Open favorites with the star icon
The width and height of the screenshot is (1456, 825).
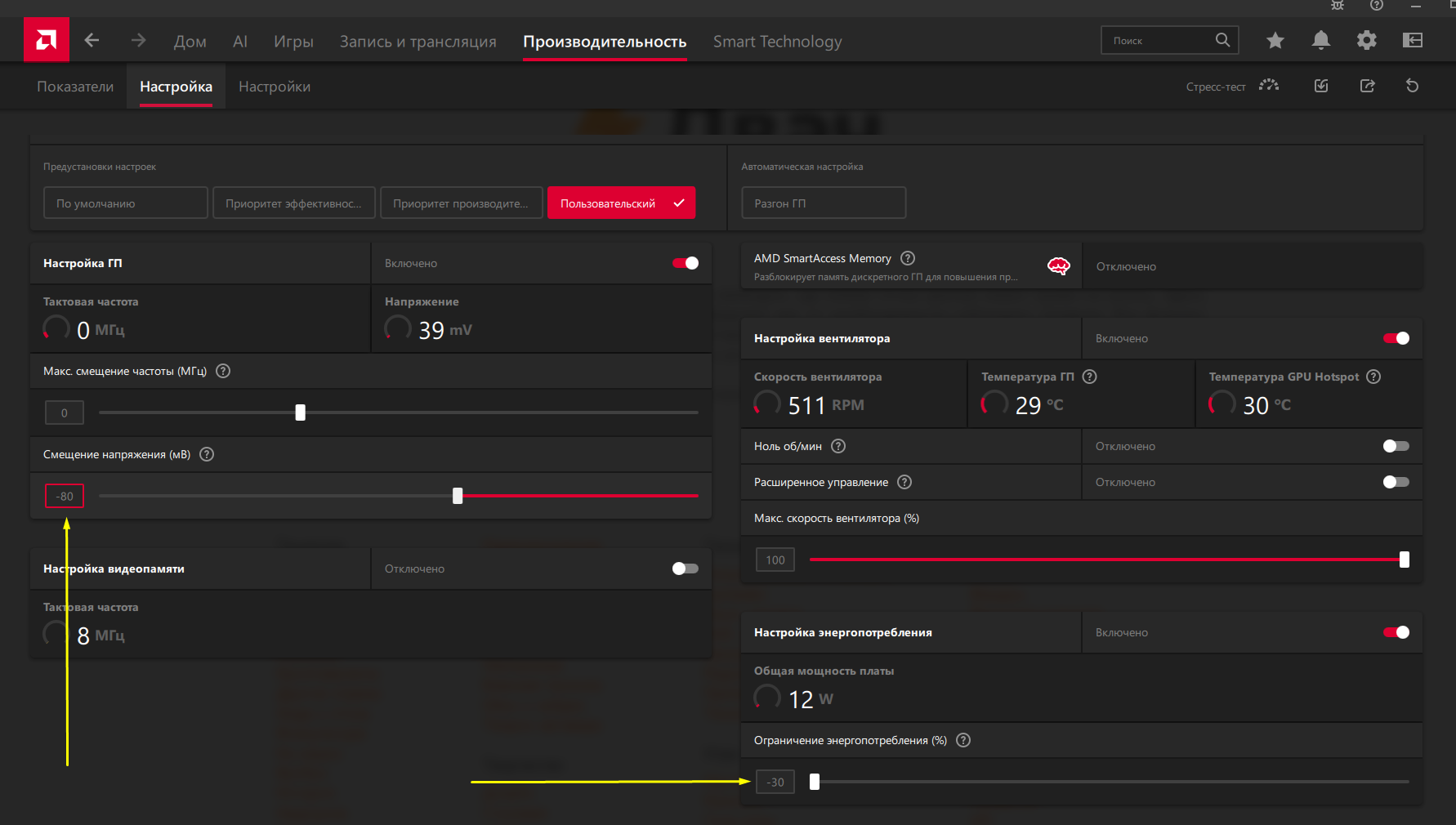[1275, 40]
